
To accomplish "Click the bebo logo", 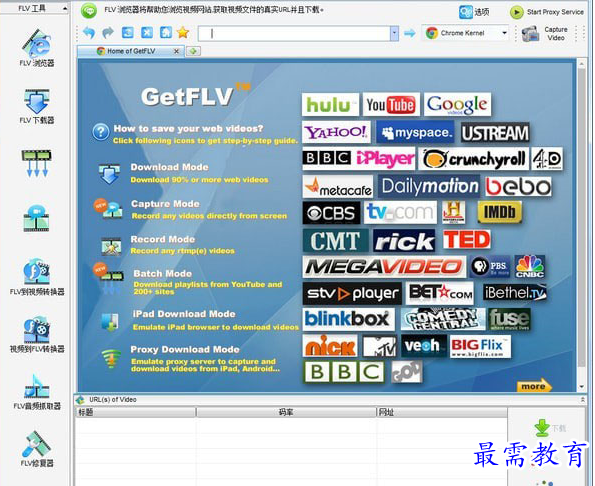I will (518, 187).
